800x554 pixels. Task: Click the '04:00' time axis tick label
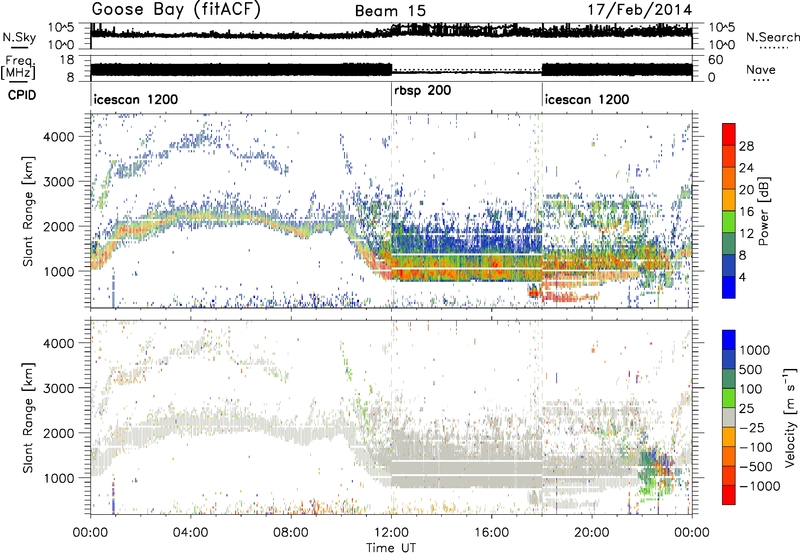pyautogui.click(x=191, y=533)
